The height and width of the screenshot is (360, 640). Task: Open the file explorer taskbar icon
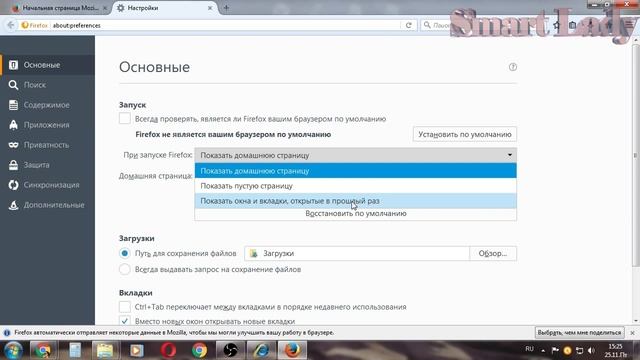105,350
